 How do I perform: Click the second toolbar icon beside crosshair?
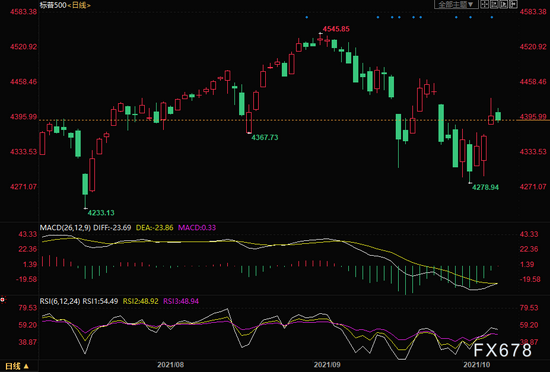coord(494,4)
